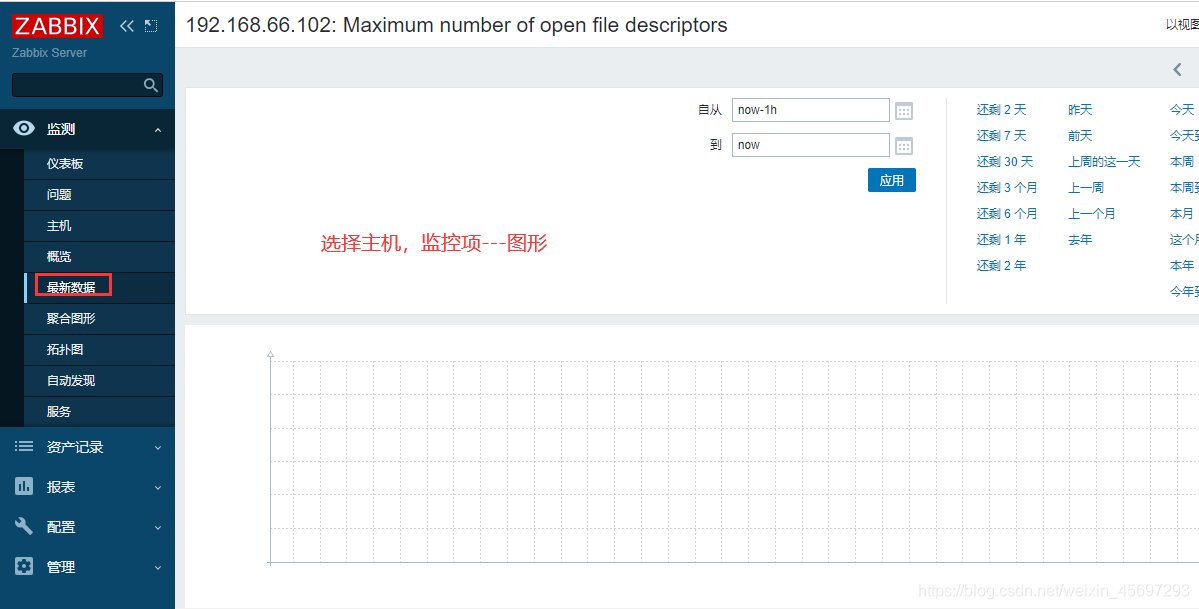Open the 拓扑图 menu item
1199x609 pixels.
pos(99,350)
